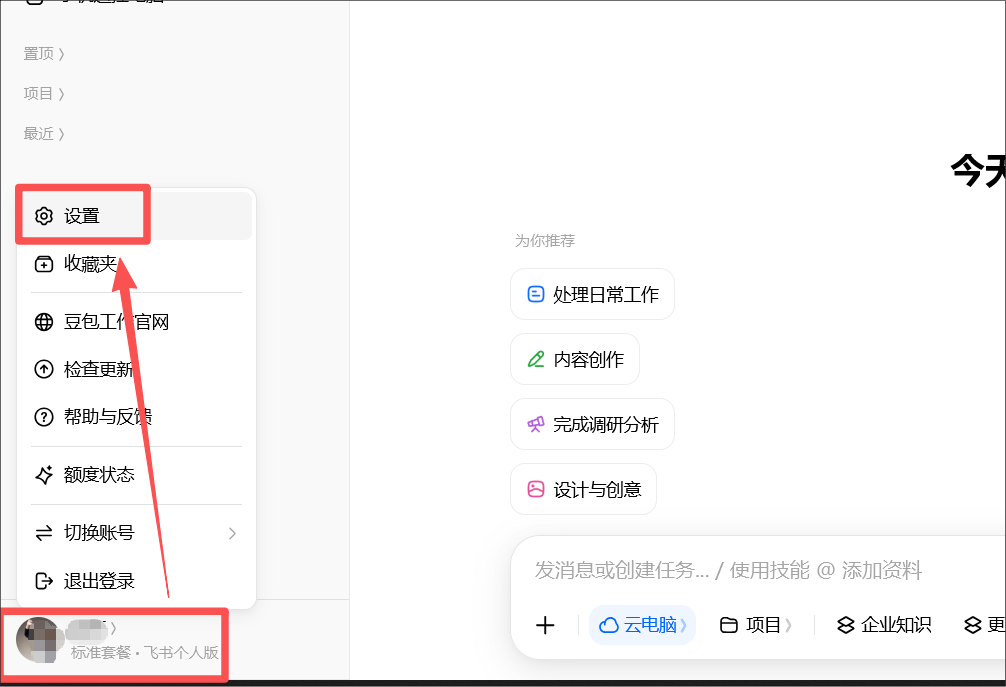Click the 企业知识 option

(x=885, y=625)
